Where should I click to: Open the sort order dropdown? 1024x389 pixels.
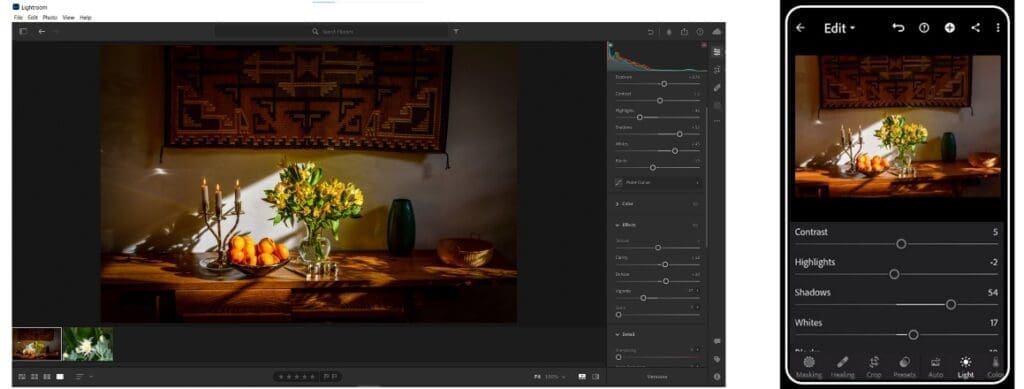84,377
